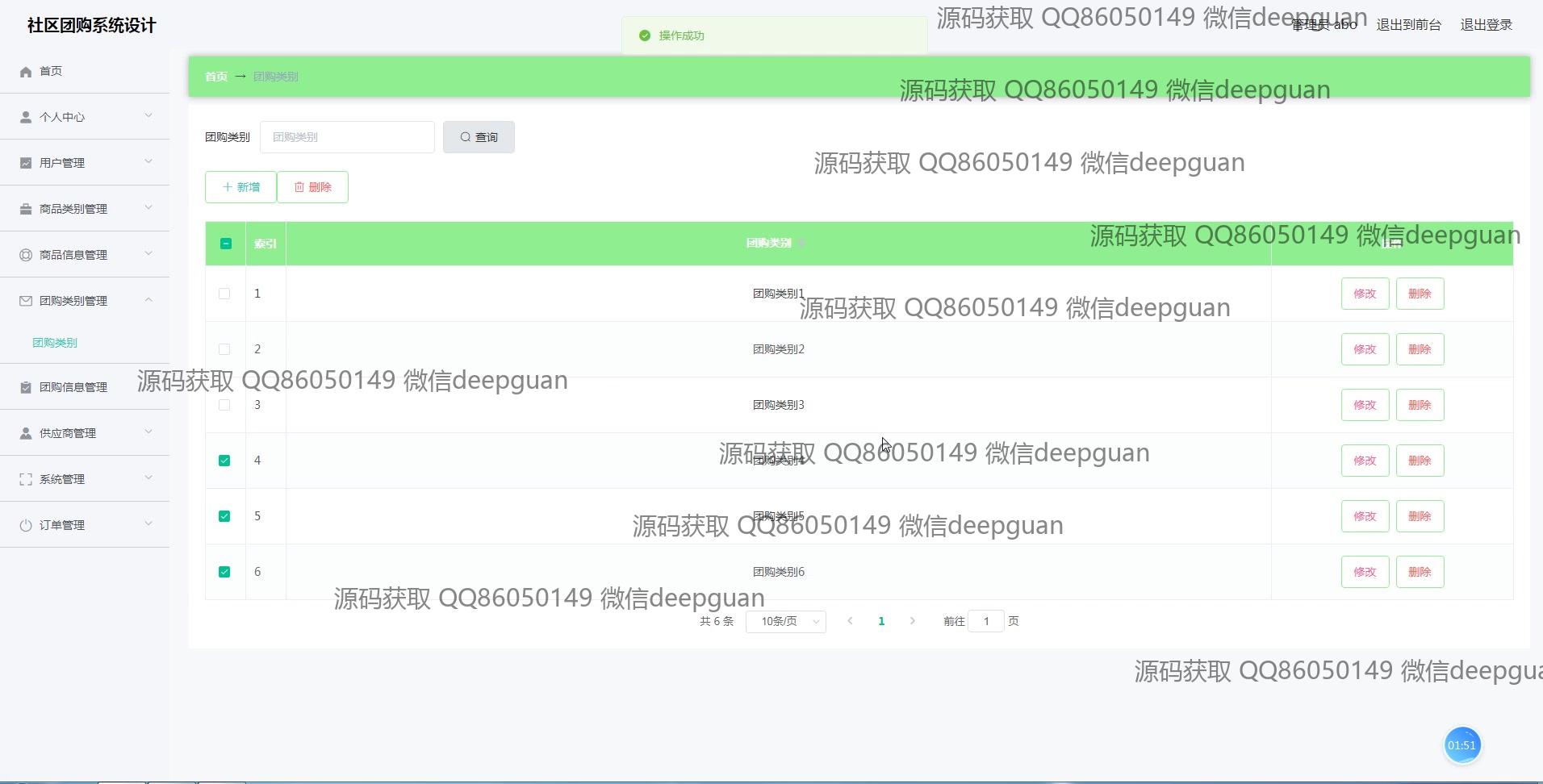Check the checkbox for row 1
The width and height of the screenshot is (1543, 784).
(224, 294)
